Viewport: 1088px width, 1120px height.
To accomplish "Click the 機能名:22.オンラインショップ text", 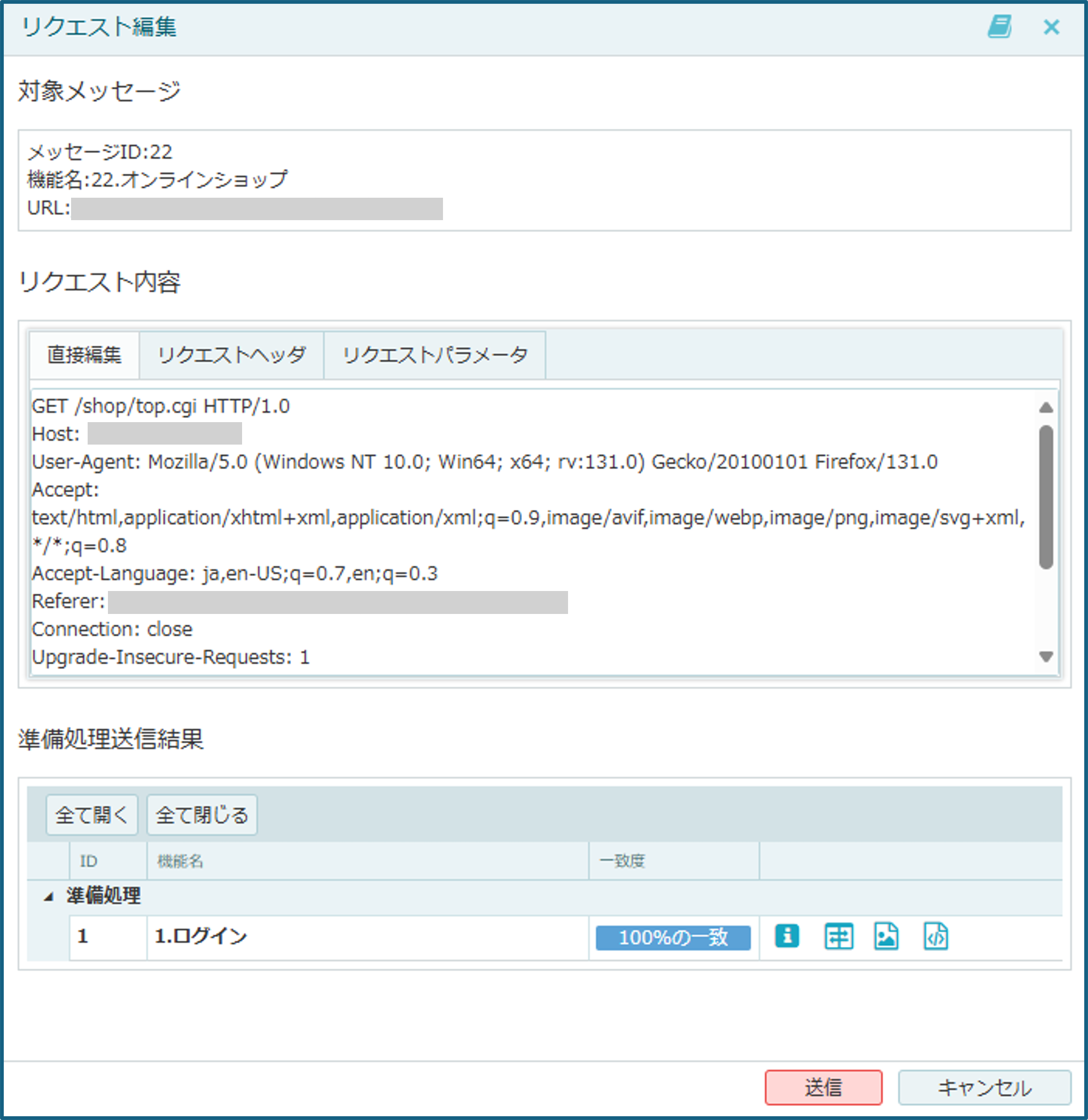I will (x=158, y=180).
